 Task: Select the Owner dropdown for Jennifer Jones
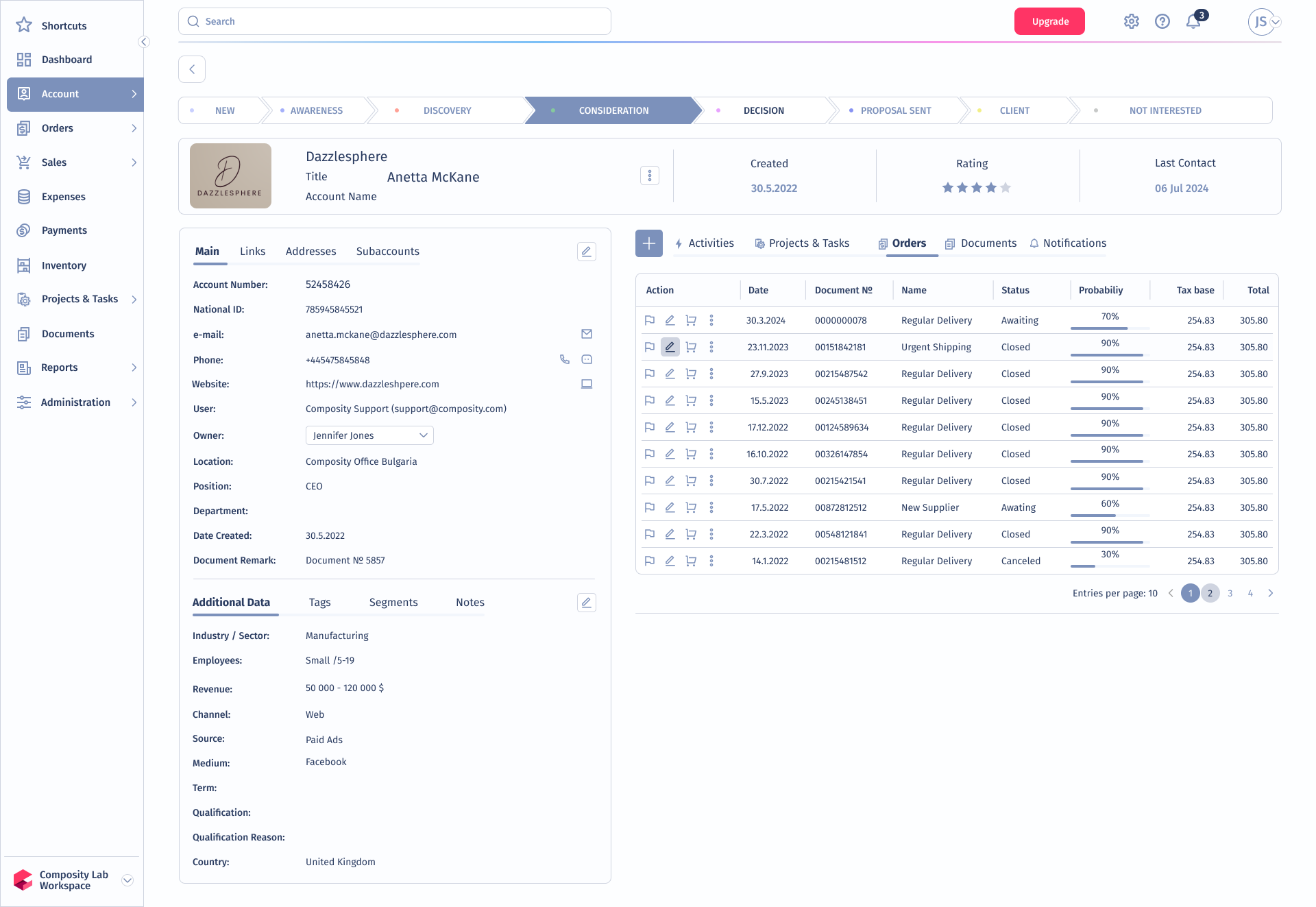(x=368, y=435)
